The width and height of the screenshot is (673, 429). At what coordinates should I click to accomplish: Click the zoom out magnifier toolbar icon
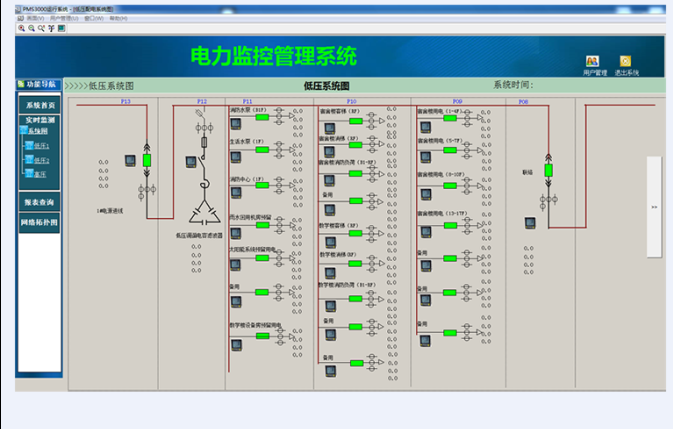pos(31,28)
